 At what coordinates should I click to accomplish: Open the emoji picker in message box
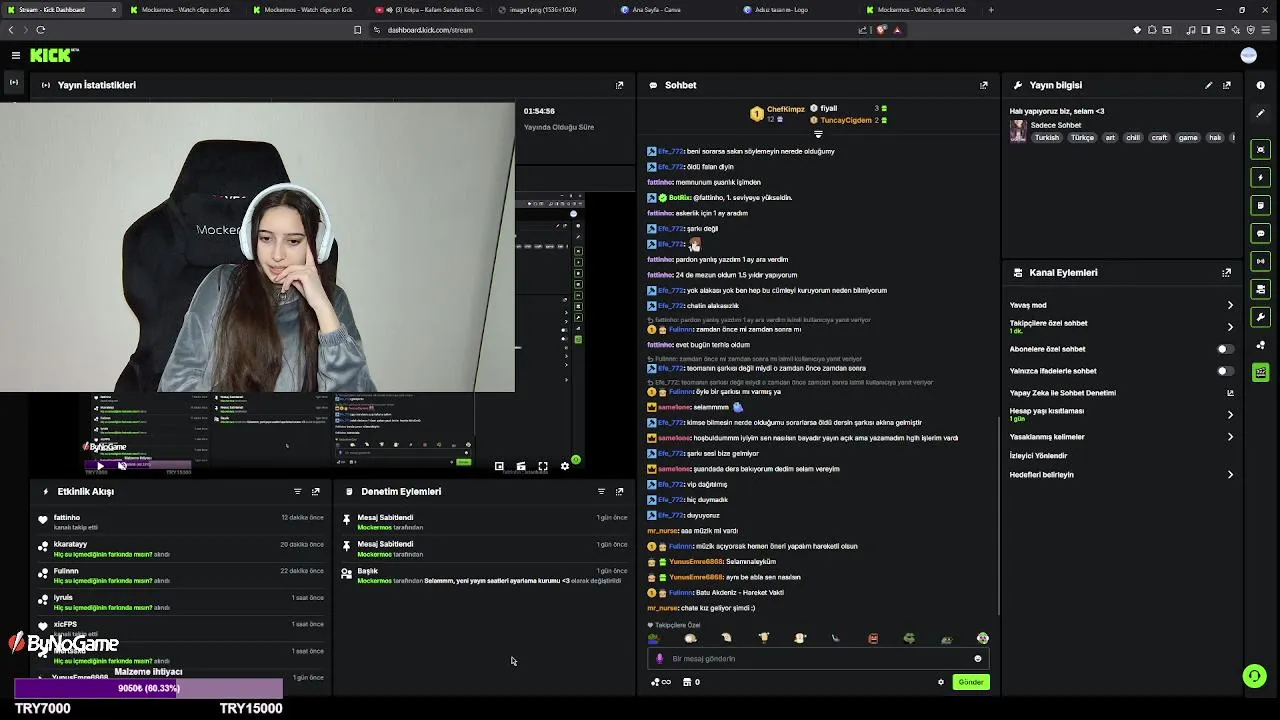pyautogui.click(x=978, y=659)
